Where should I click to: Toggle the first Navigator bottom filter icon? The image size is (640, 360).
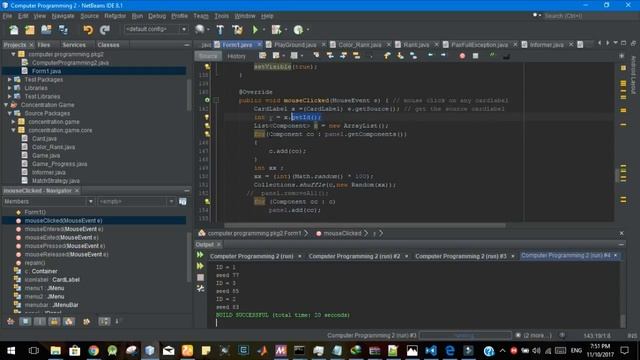(11, 321)
